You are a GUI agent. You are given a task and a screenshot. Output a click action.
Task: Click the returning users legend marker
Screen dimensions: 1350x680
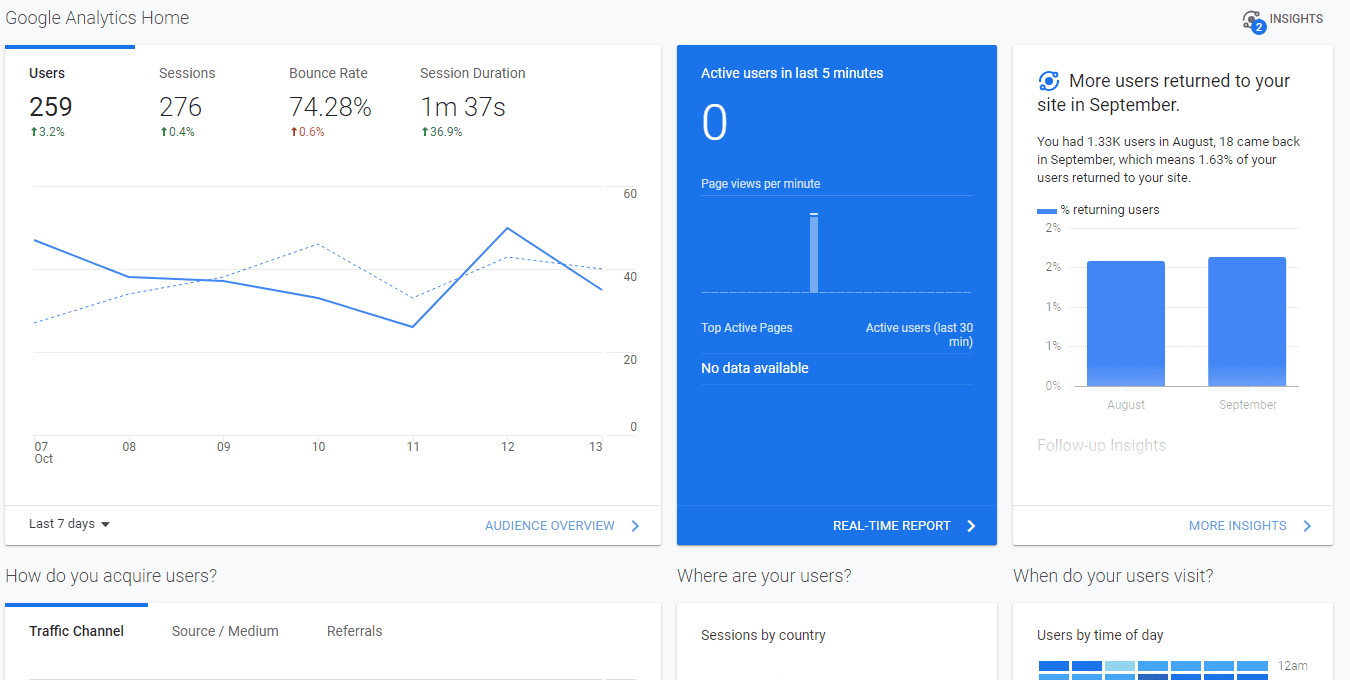click(1047, 211)
